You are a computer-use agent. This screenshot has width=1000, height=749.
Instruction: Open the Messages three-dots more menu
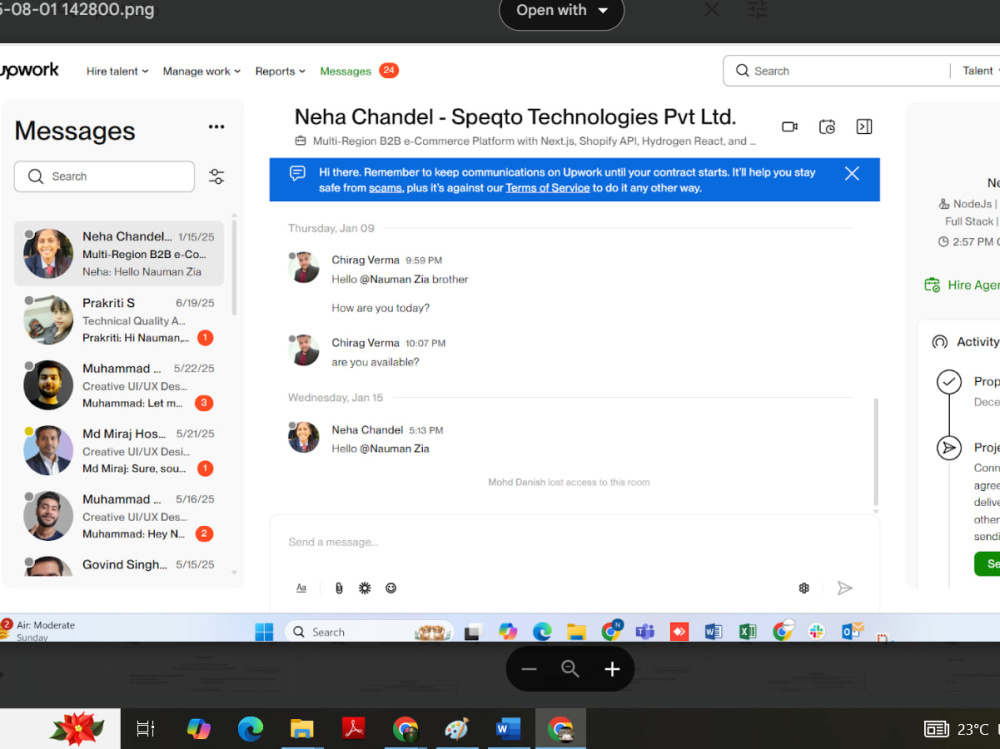coord(216,126)
